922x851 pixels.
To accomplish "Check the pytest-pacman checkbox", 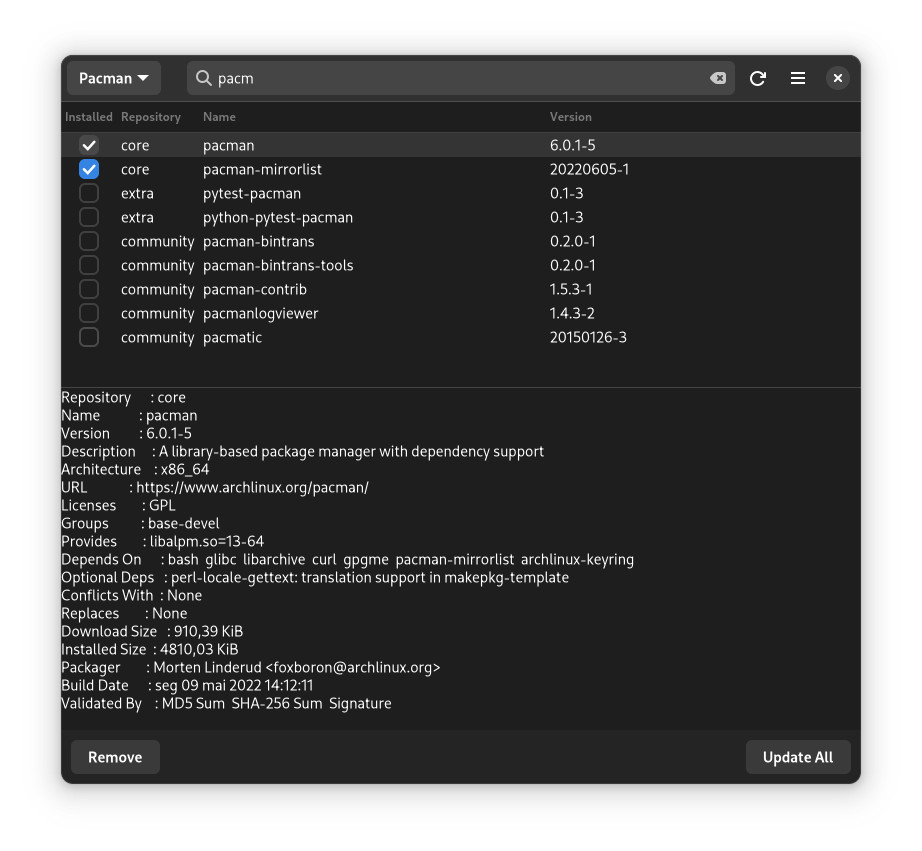I will [x=89, y=193].
